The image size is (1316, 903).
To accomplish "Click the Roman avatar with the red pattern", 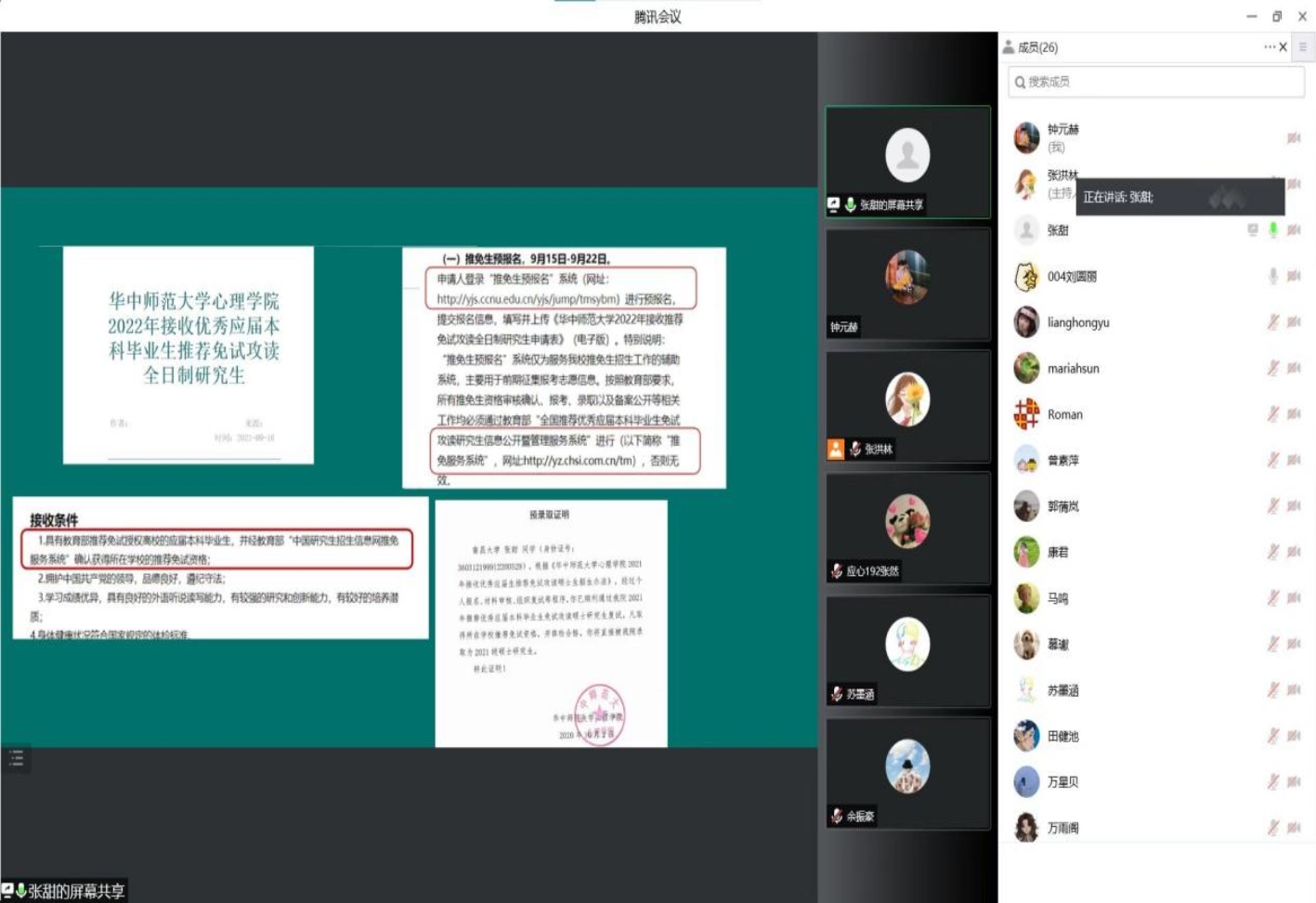I will pyautogui.click(x=1026, y=413).
